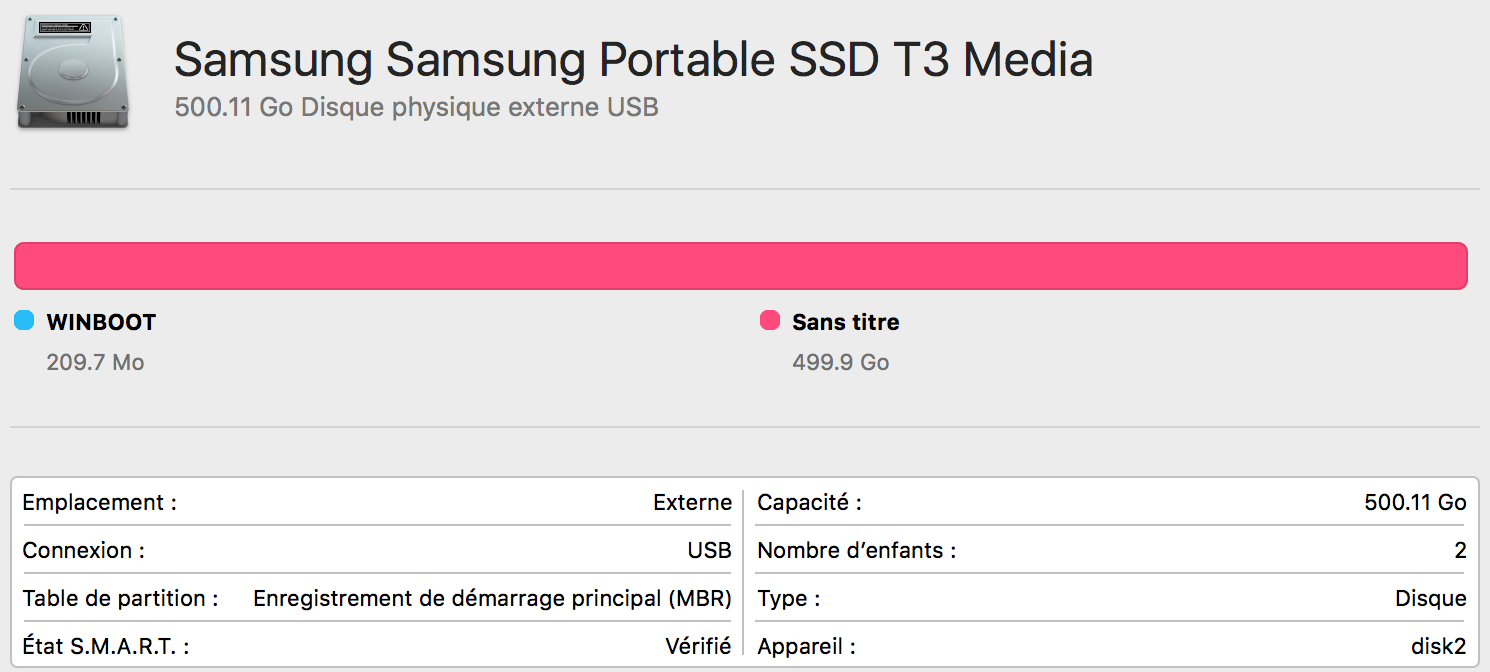Select the Externe location value
This screenshot has height=672, width=1490.
pyautogui.click(x=692, y=502)
